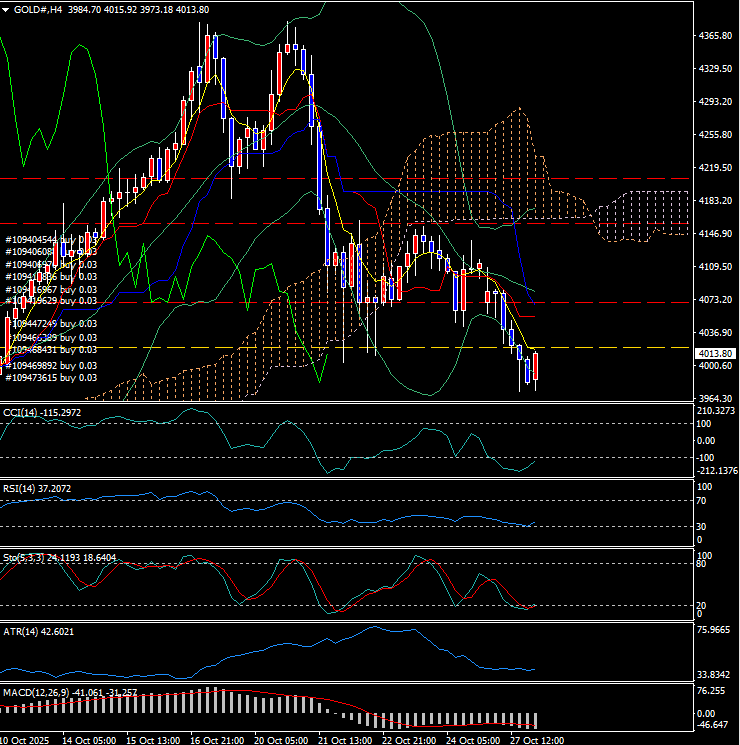Click the current price tag 4013.80
Screen dimensions: 740x745
[x=717, y=353]
